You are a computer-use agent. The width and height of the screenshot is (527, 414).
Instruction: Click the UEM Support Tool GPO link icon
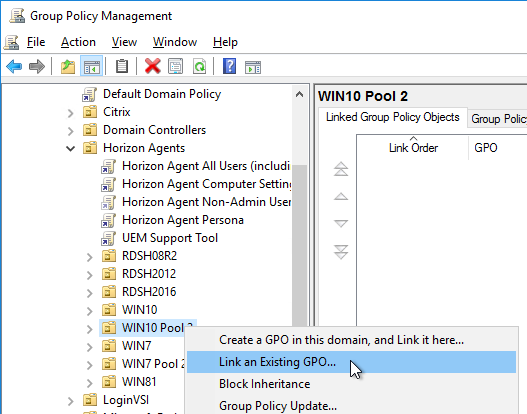[108, 238]
